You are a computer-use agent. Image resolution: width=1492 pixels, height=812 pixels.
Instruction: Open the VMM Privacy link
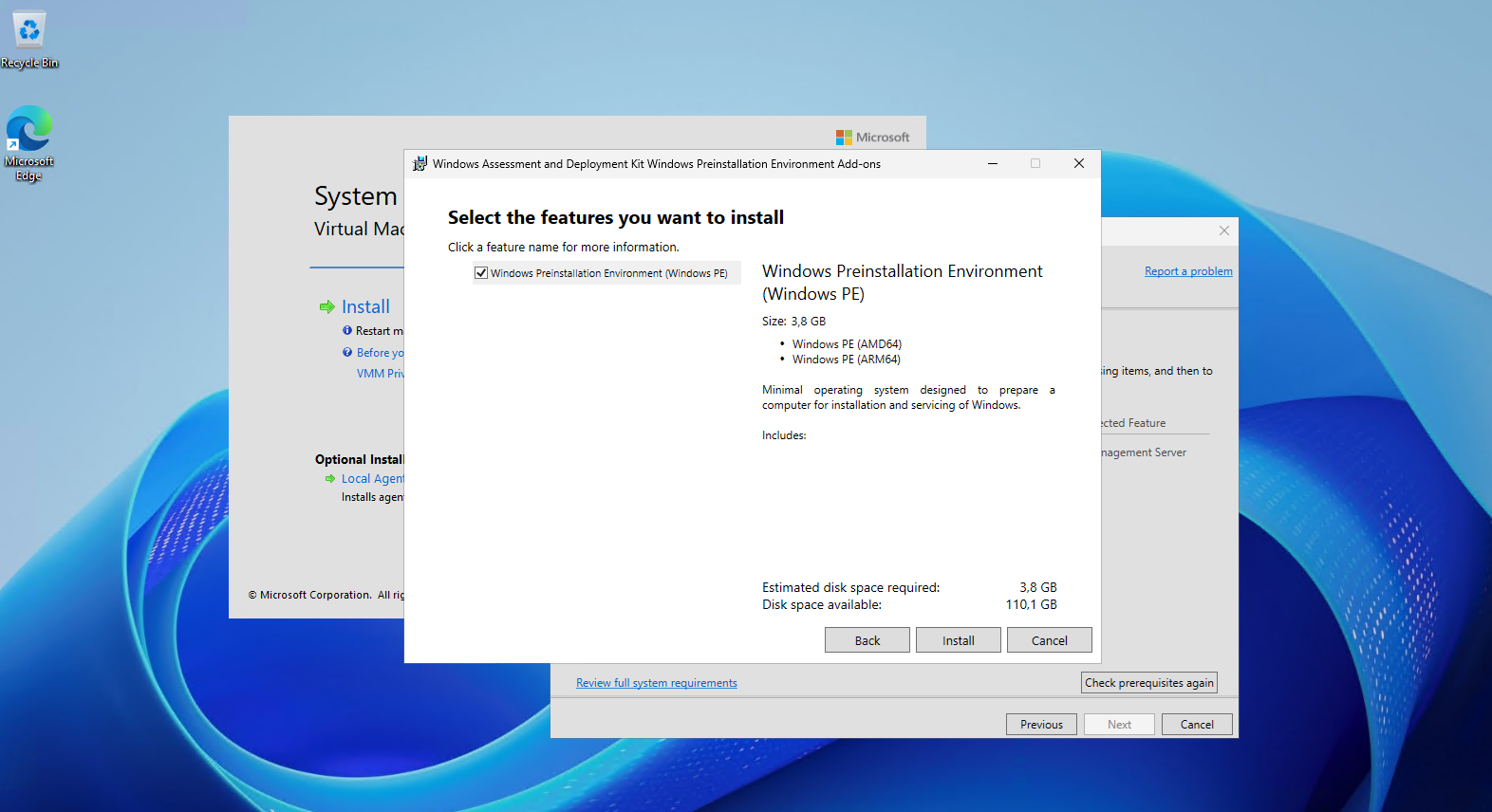[x=381, y=374]
